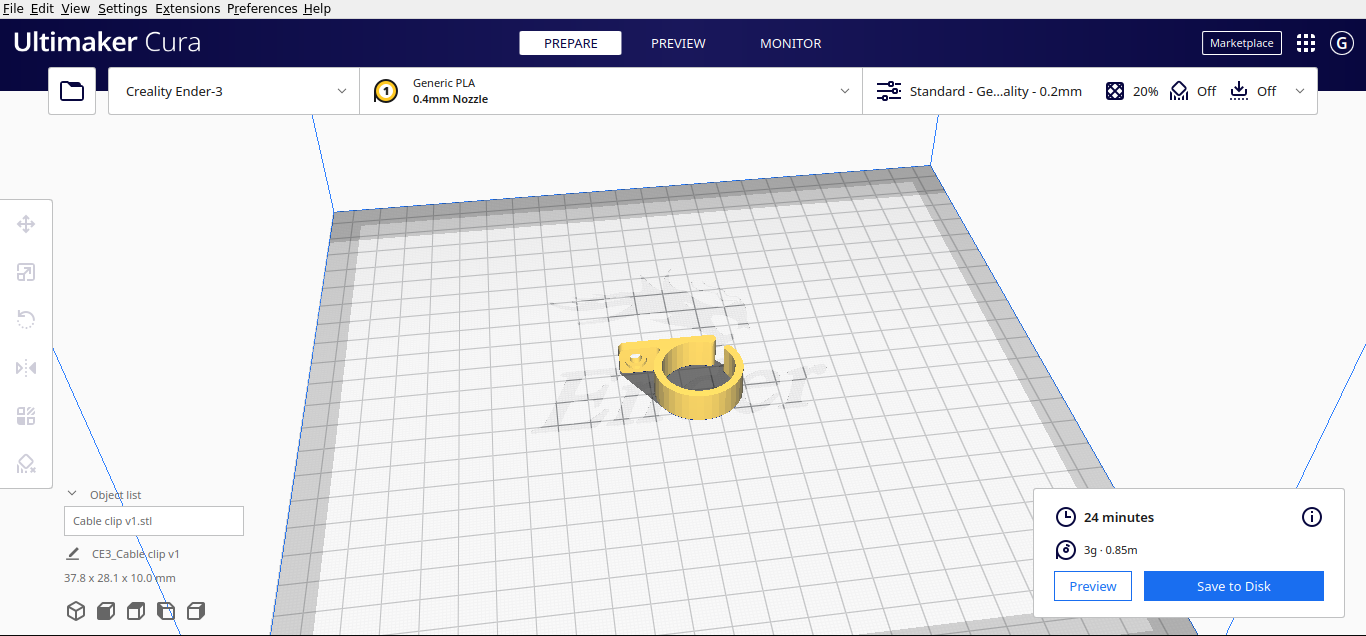
Task: Expand the print settings panel chevron
Action: 1300,91
